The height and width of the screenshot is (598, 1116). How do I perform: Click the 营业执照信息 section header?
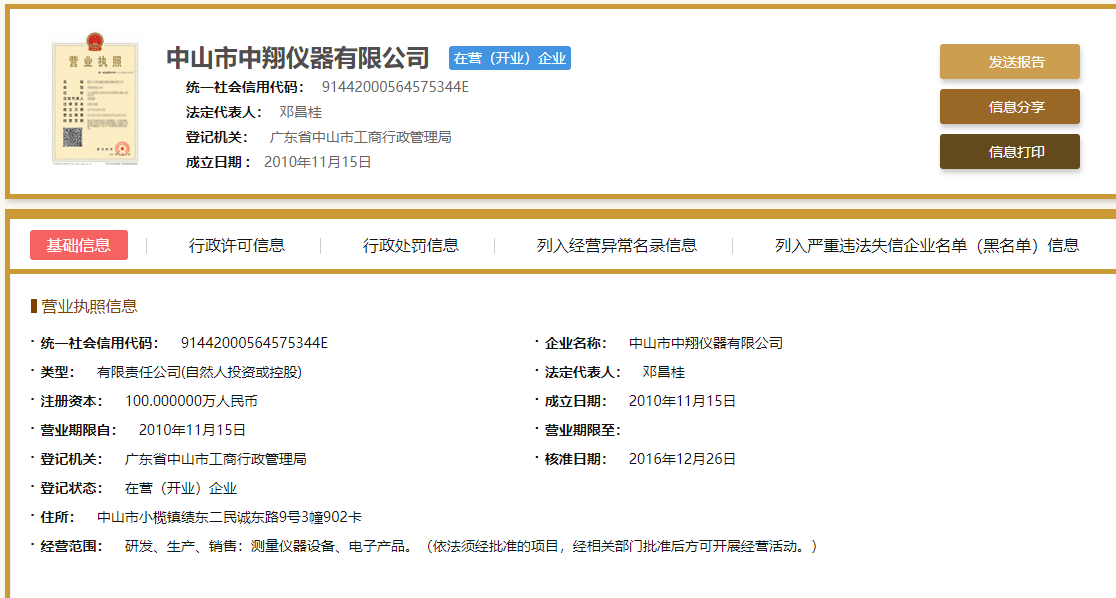(89, 306)
